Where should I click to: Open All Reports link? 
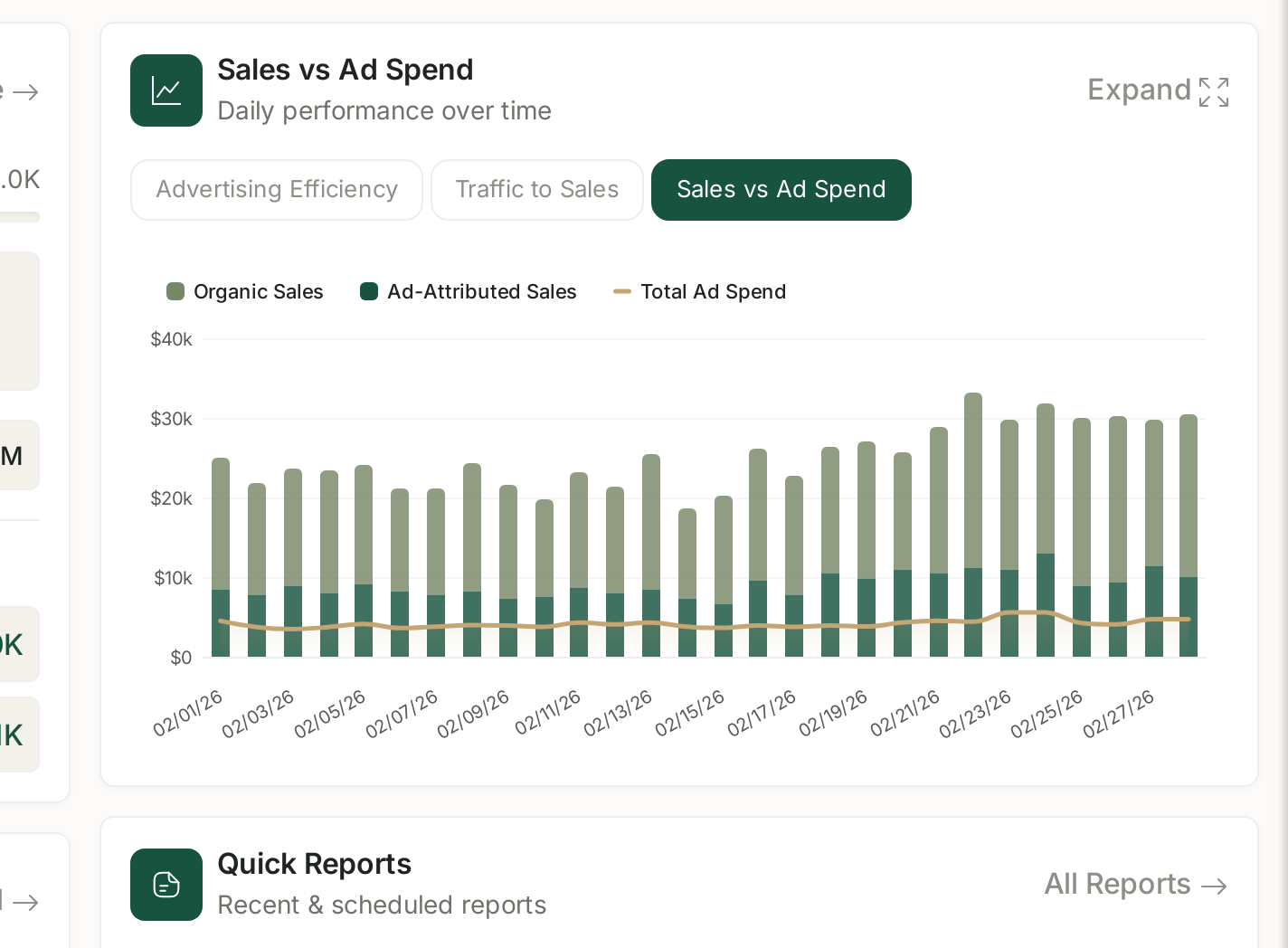[1136, 884]
